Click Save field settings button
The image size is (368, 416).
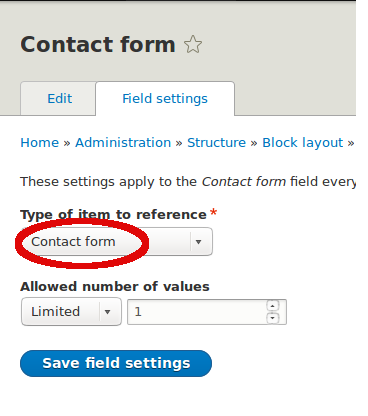click(116, 363)
